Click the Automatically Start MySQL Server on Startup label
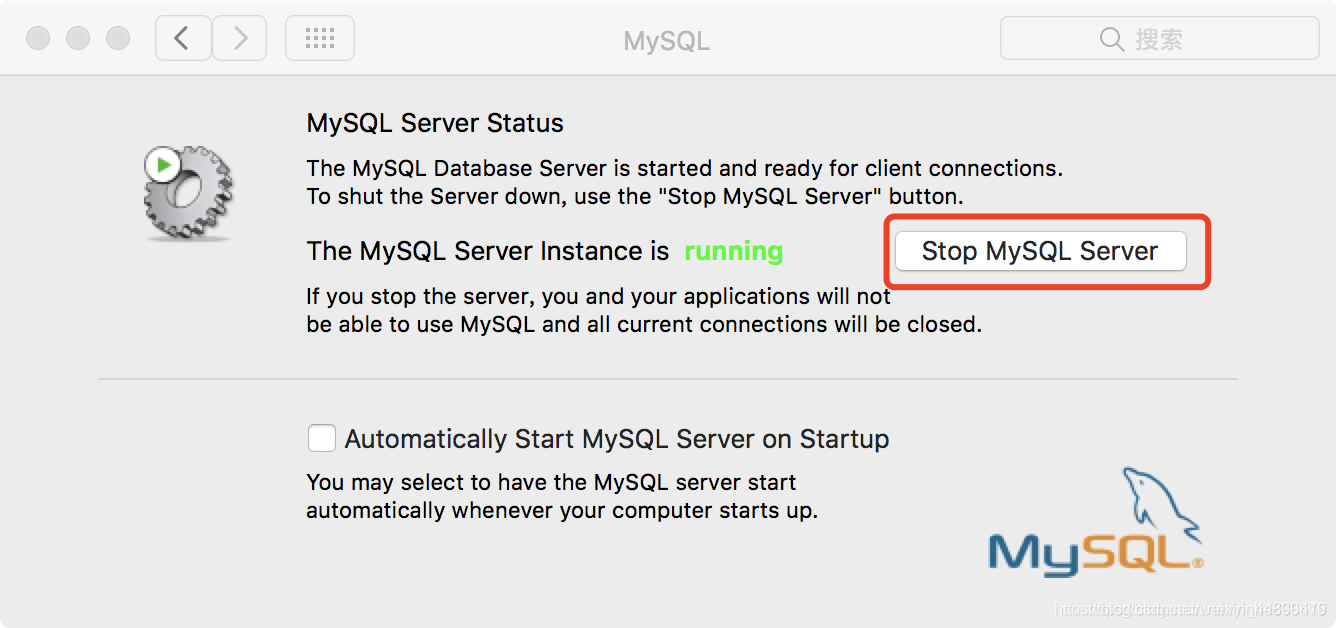The image size is (1336, 628). [x=617, y=439]
